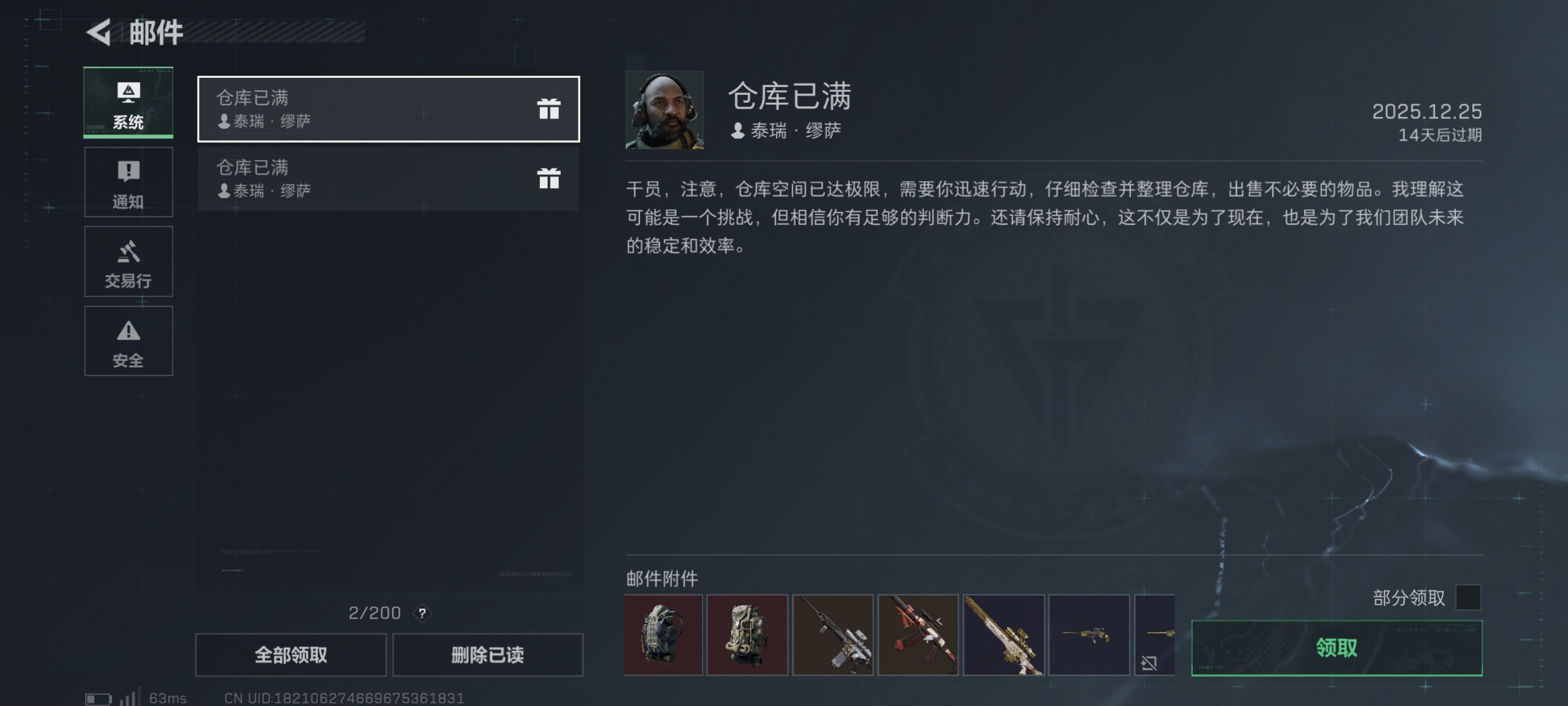Claim attachments with the green 领取 button

pyautogui.click(x=1337, y=648)
